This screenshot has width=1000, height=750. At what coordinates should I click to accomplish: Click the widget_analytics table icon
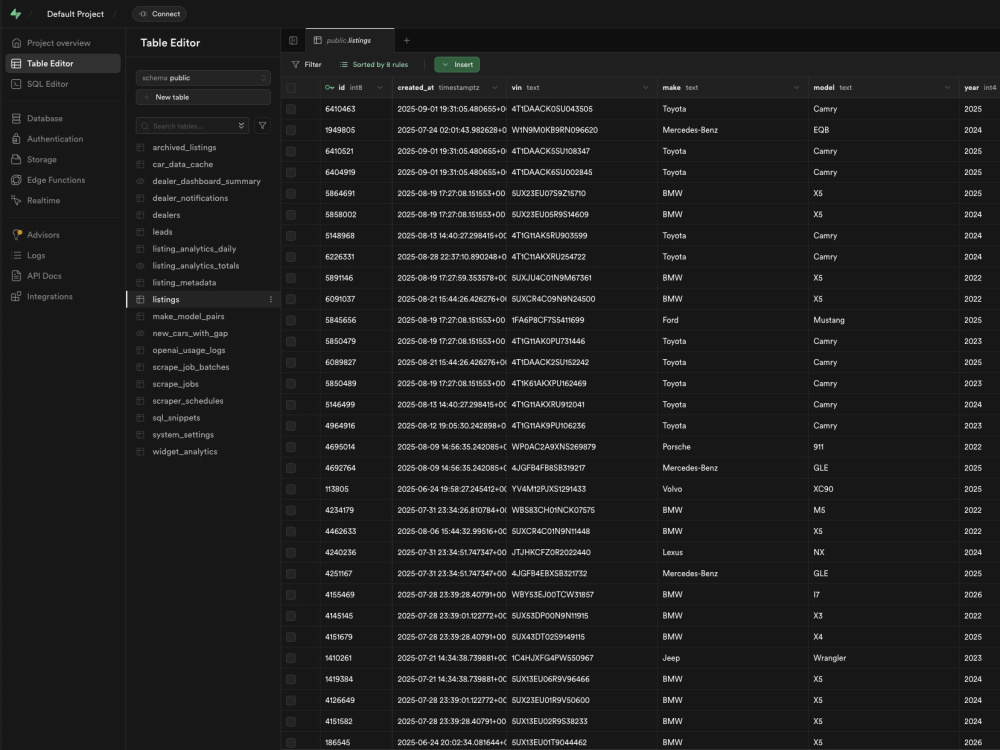[140, 452]
